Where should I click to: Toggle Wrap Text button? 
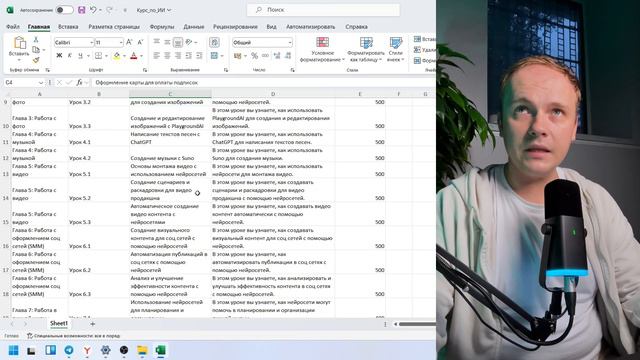[214, 42]
